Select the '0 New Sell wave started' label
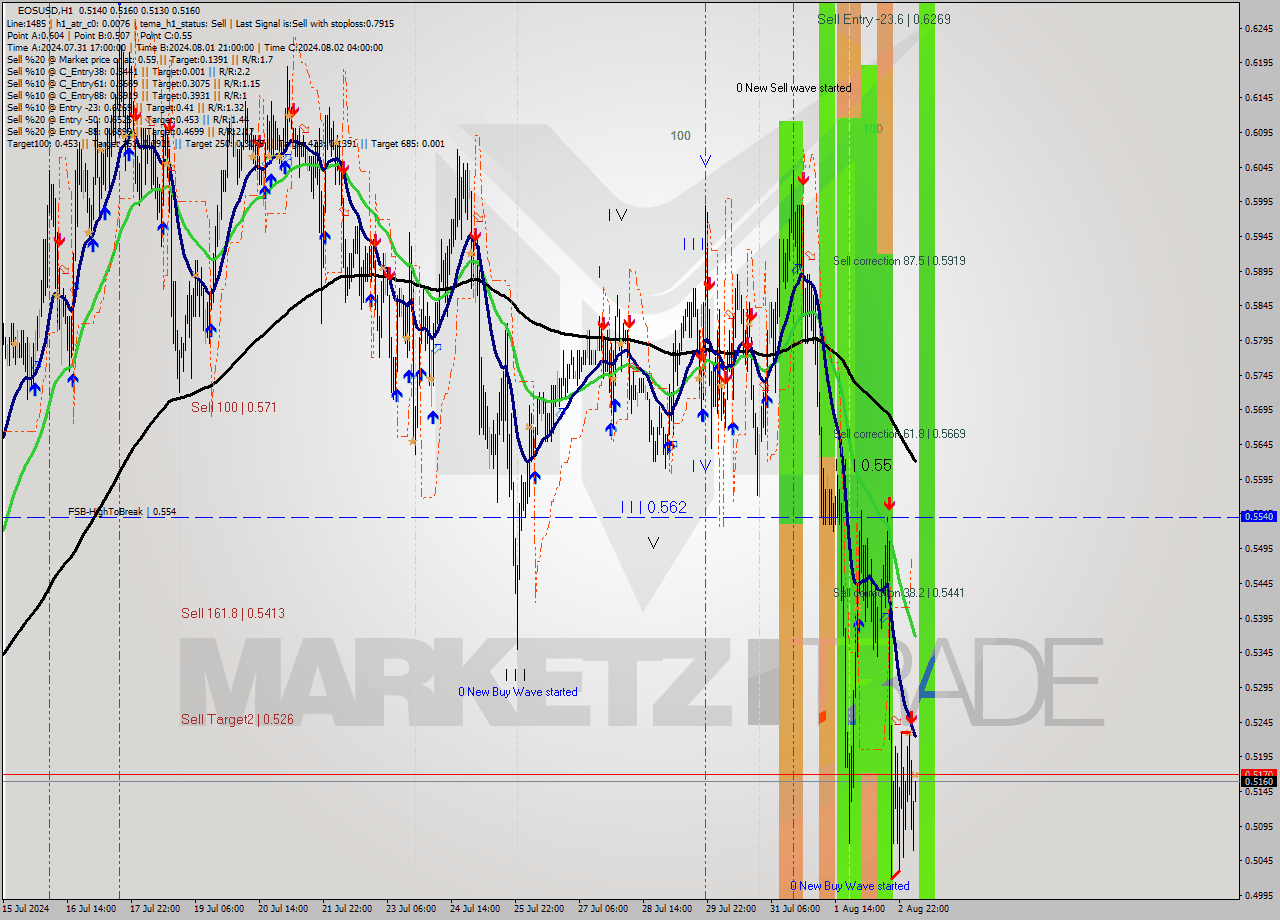 click(x=794, y=88)
